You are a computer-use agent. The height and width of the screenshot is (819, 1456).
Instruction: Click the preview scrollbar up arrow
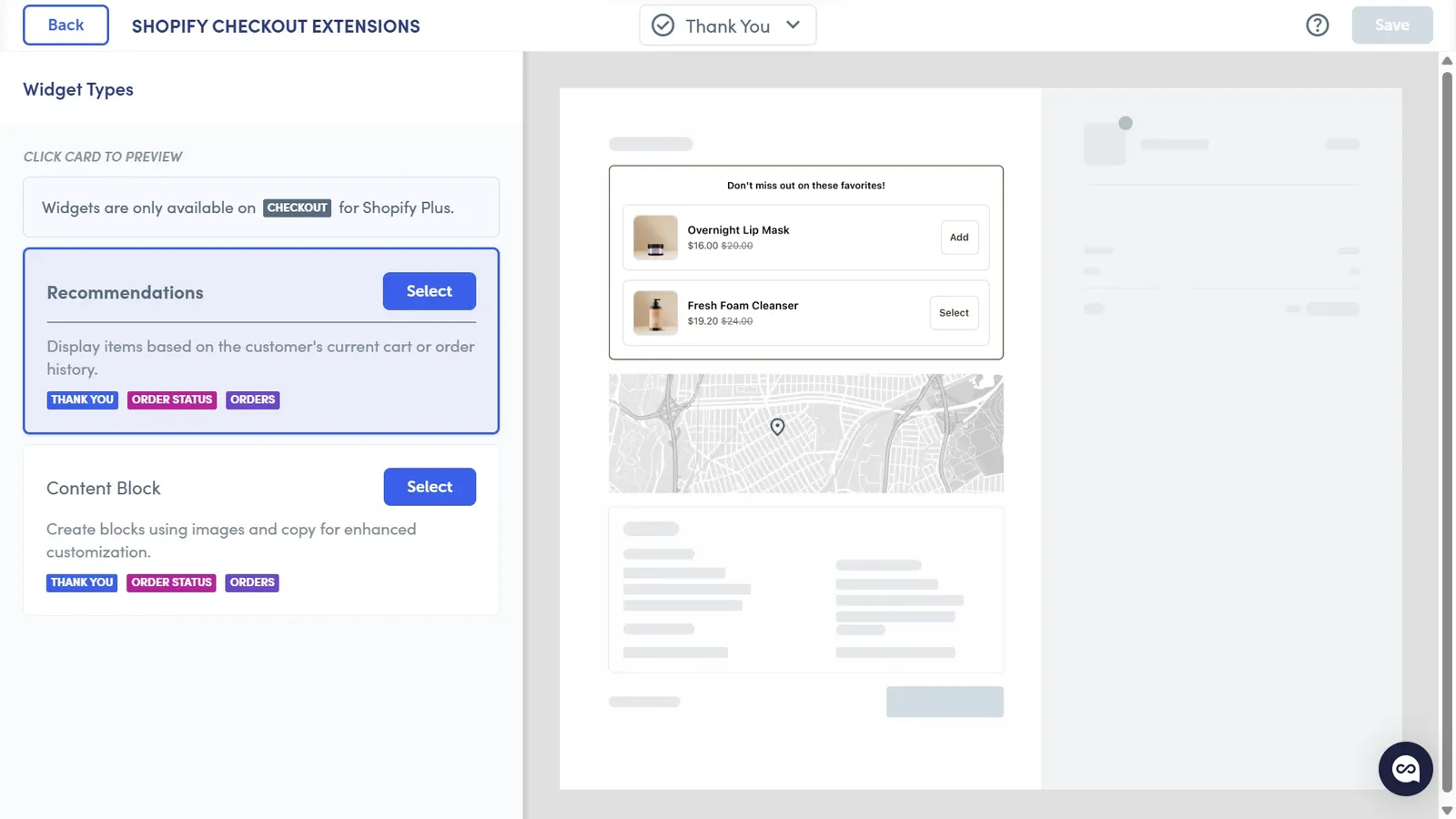1447,61
